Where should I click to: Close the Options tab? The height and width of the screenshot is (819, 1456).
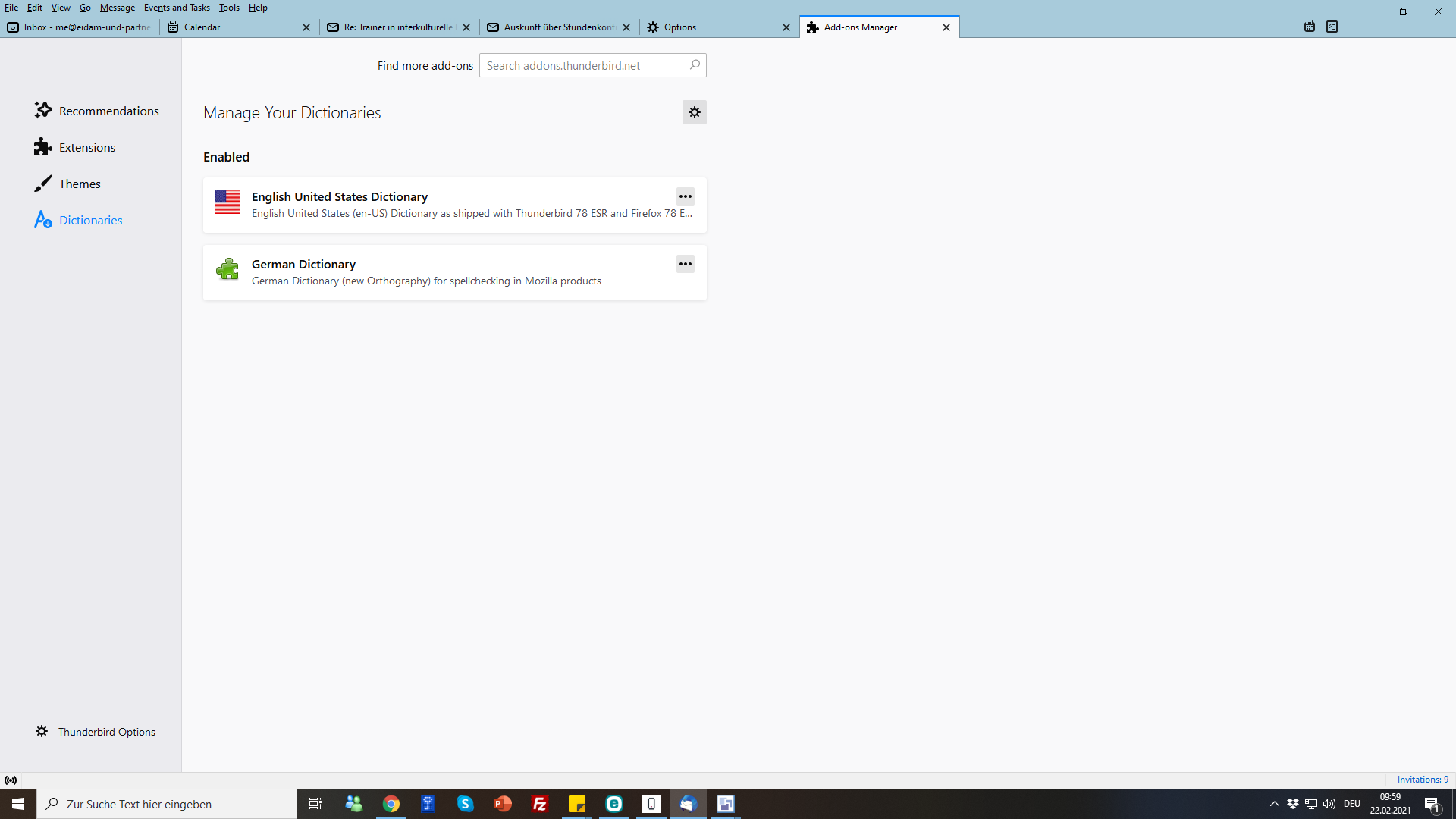786,27
